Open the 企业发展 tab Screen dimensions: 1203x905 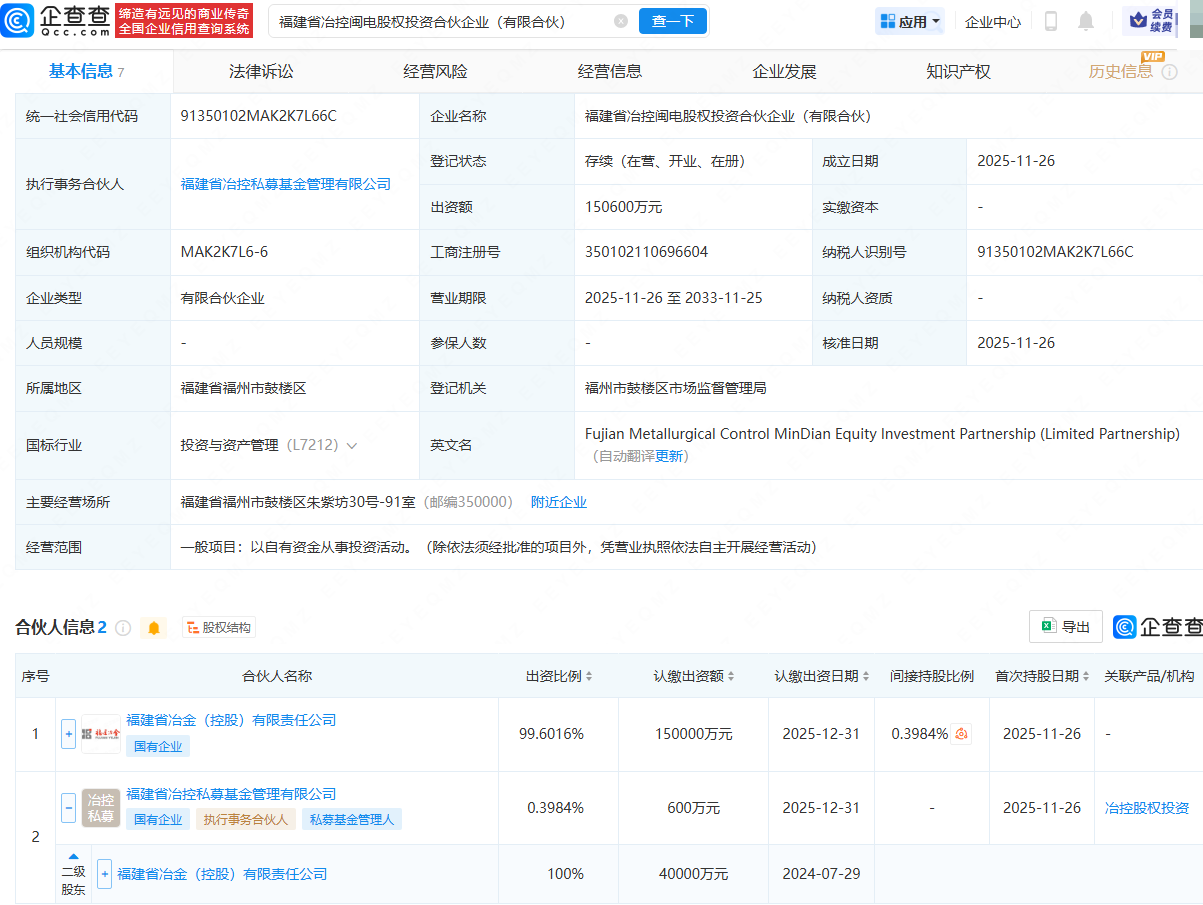pyautogui.click(x=787, y=70)
